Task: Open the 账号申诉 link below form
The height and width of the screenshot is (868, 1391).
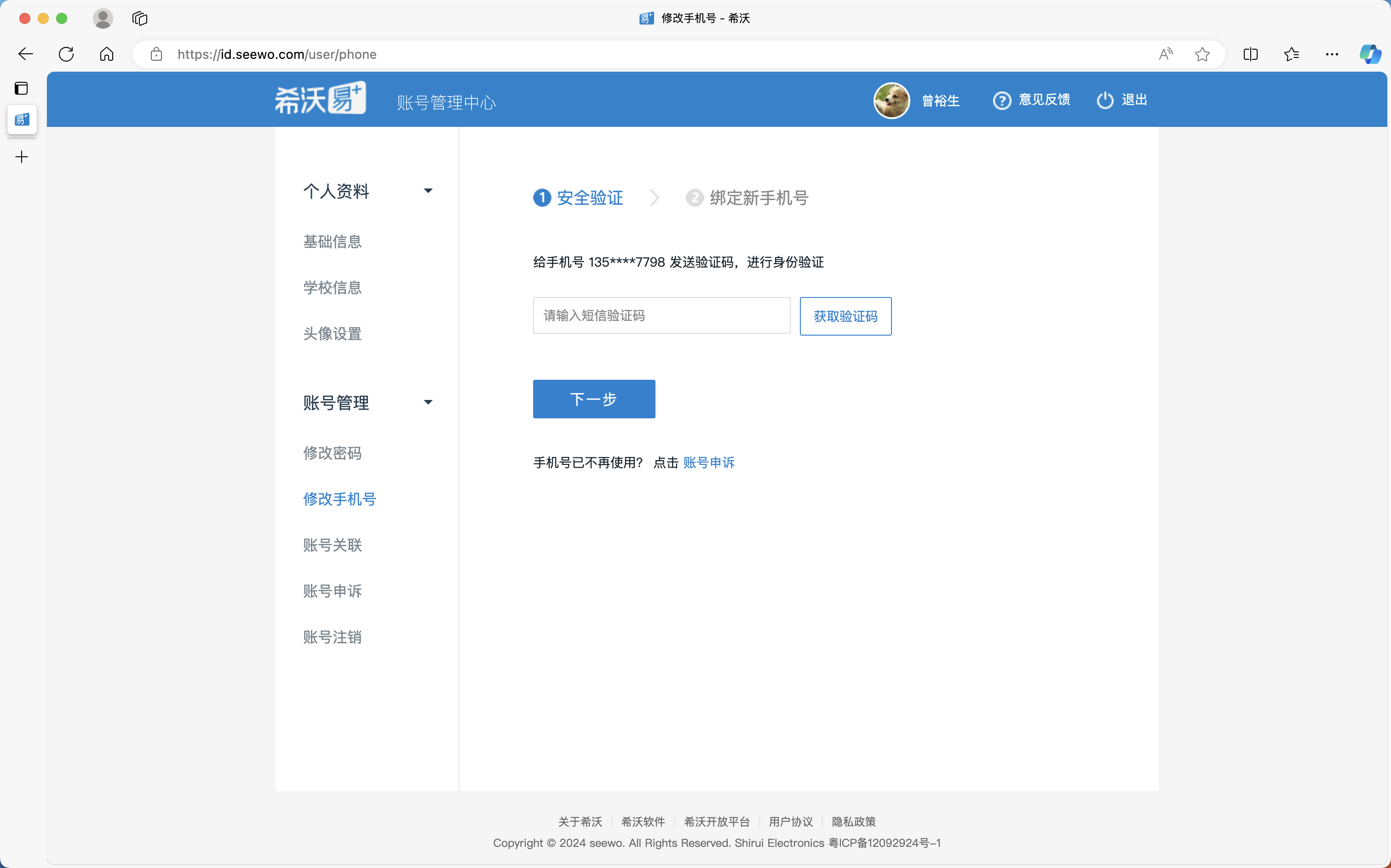Action: pos(709,463)
